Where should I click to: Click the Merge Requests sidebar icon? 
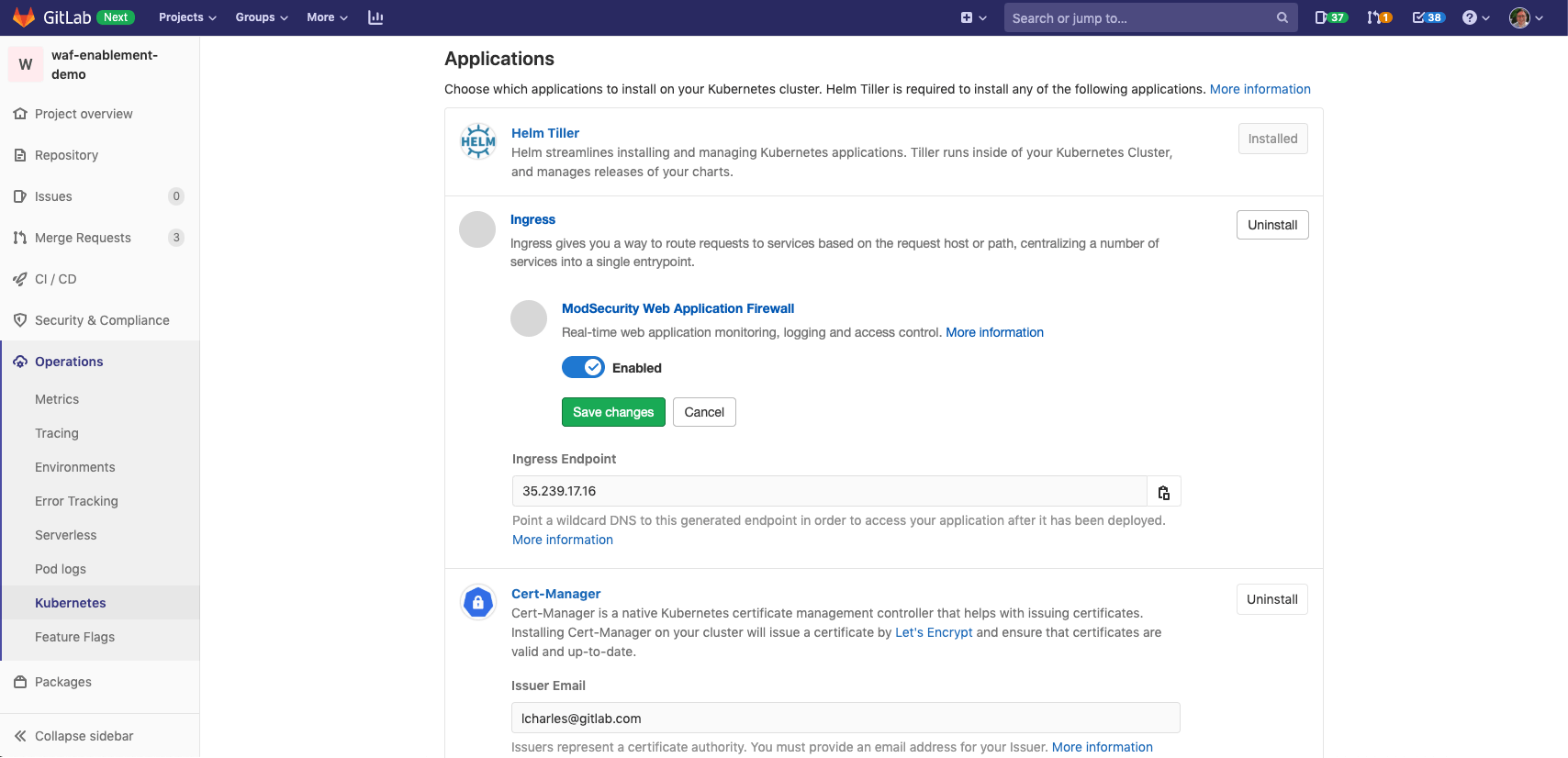point(20,238)
